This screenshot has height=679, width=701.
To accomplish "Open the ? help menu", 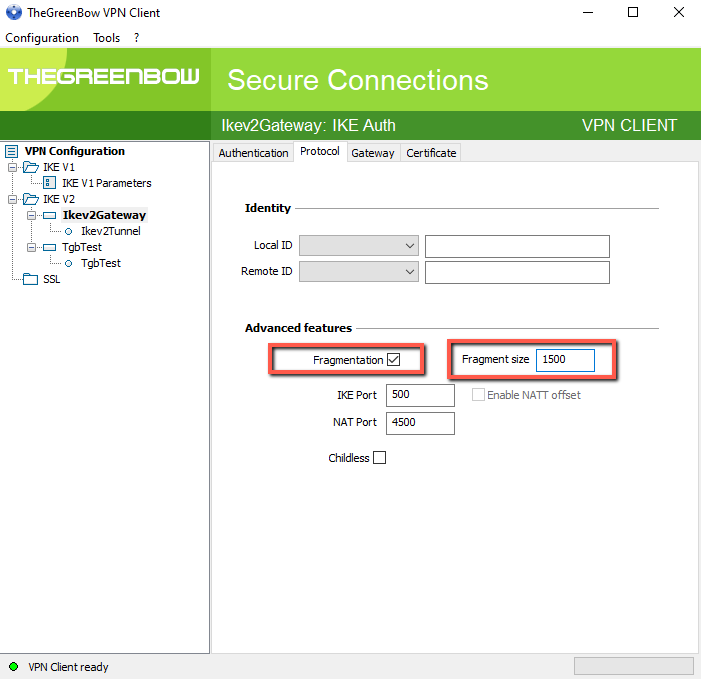I will (x=136, y=38).
